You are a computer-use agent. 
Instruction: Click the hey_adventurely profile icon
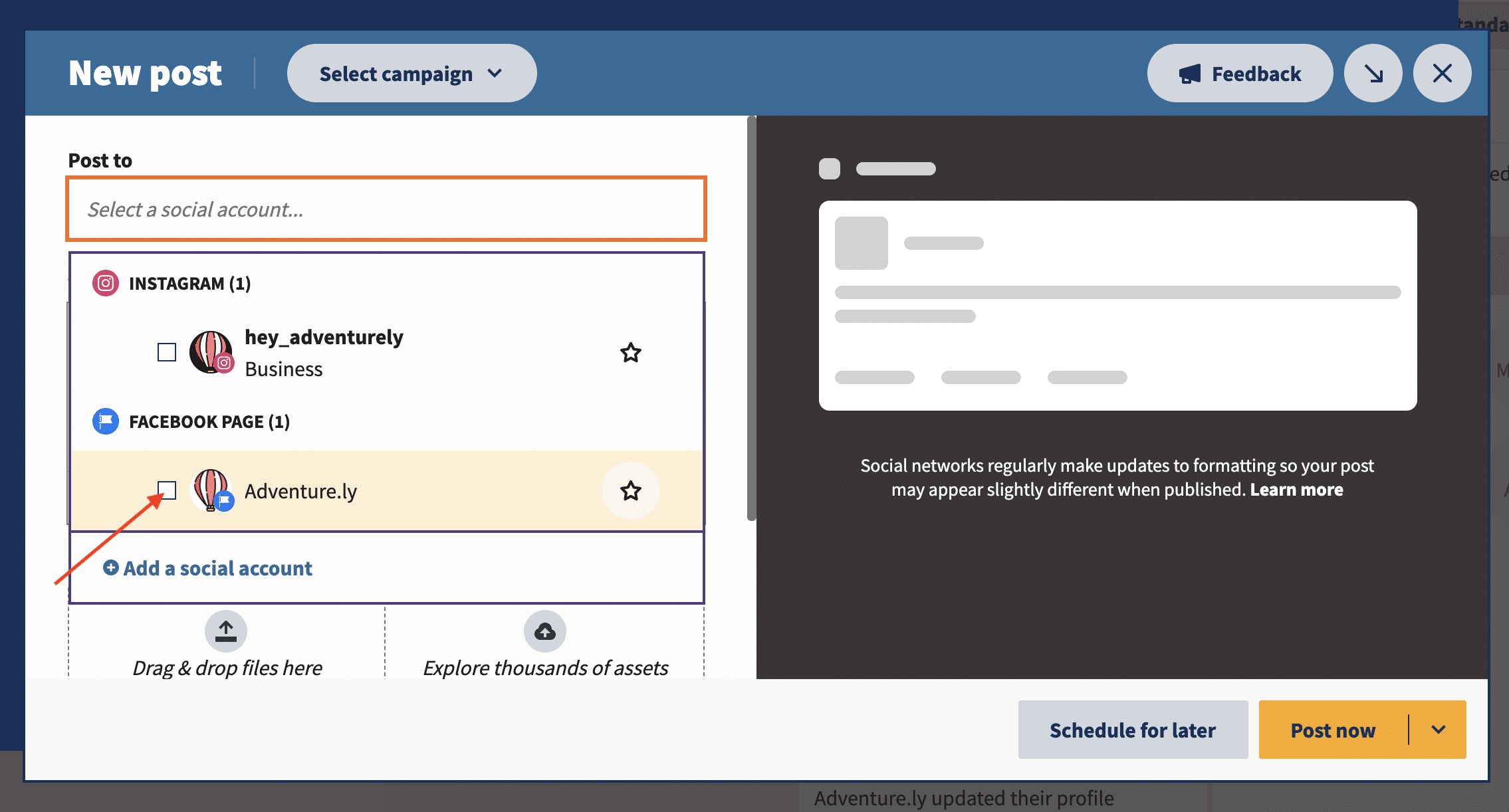click(x=211, y=352)
